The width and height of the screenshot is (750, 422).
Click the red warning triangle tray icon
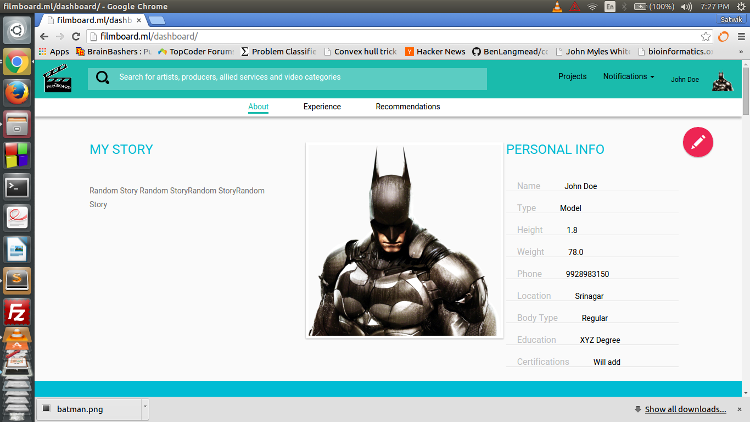click(574, 6)
